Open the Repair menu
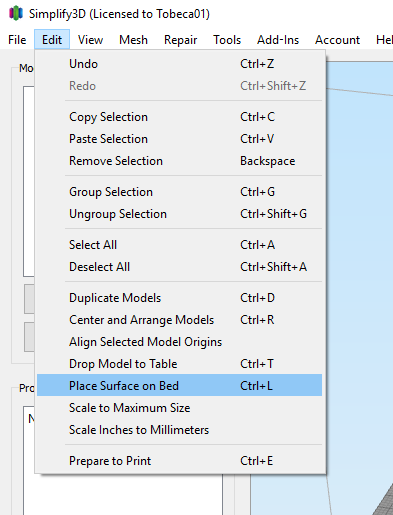The image size is (393, 515). pyautogui.click(x=180, y=40)
